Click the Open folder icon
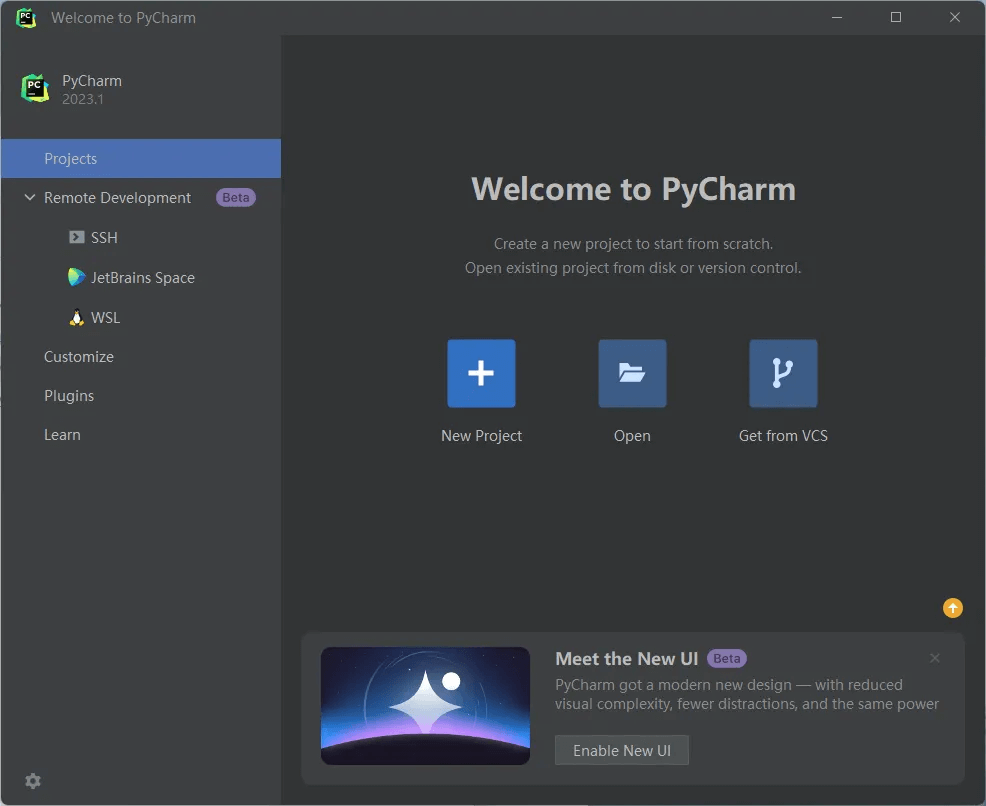986x806 pixels. [632, 373]
